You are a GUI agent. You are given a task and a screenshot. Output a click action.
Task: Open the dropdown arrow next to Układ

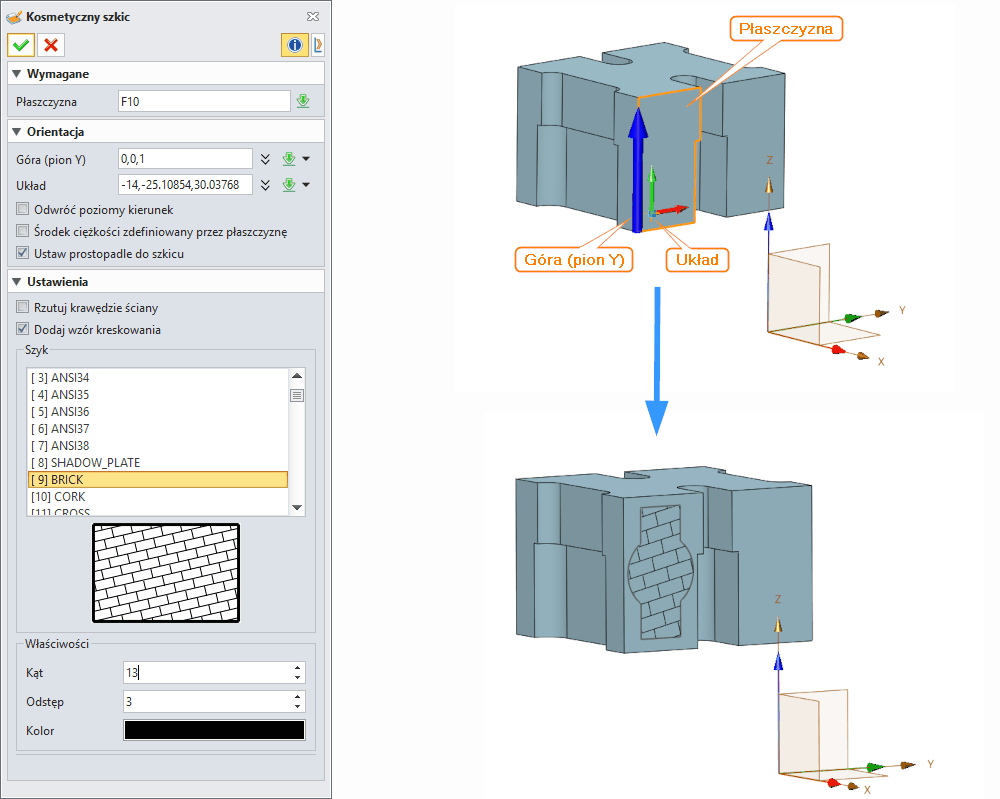click(x=305, y=184)
